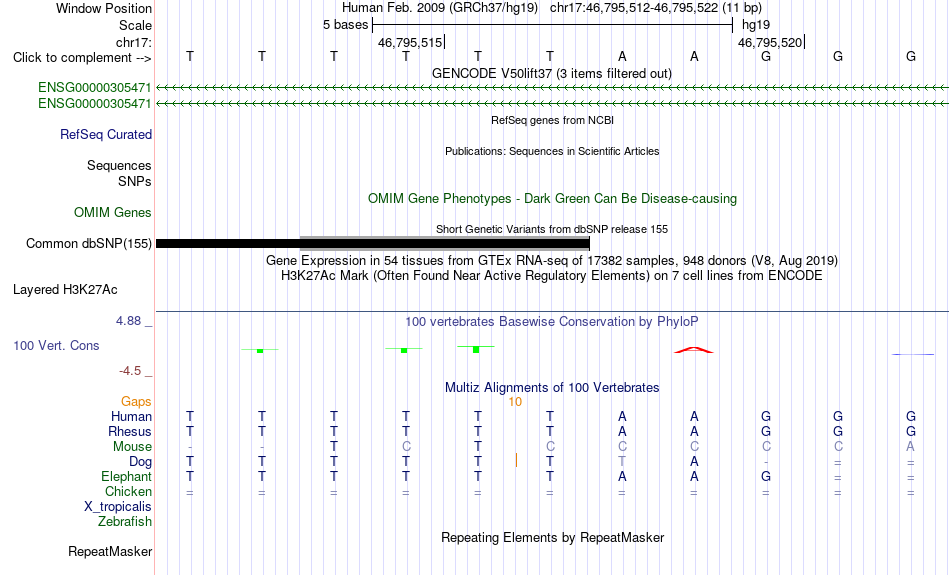Click 'RefSeq genes from NCBI' title

[552, 120]
